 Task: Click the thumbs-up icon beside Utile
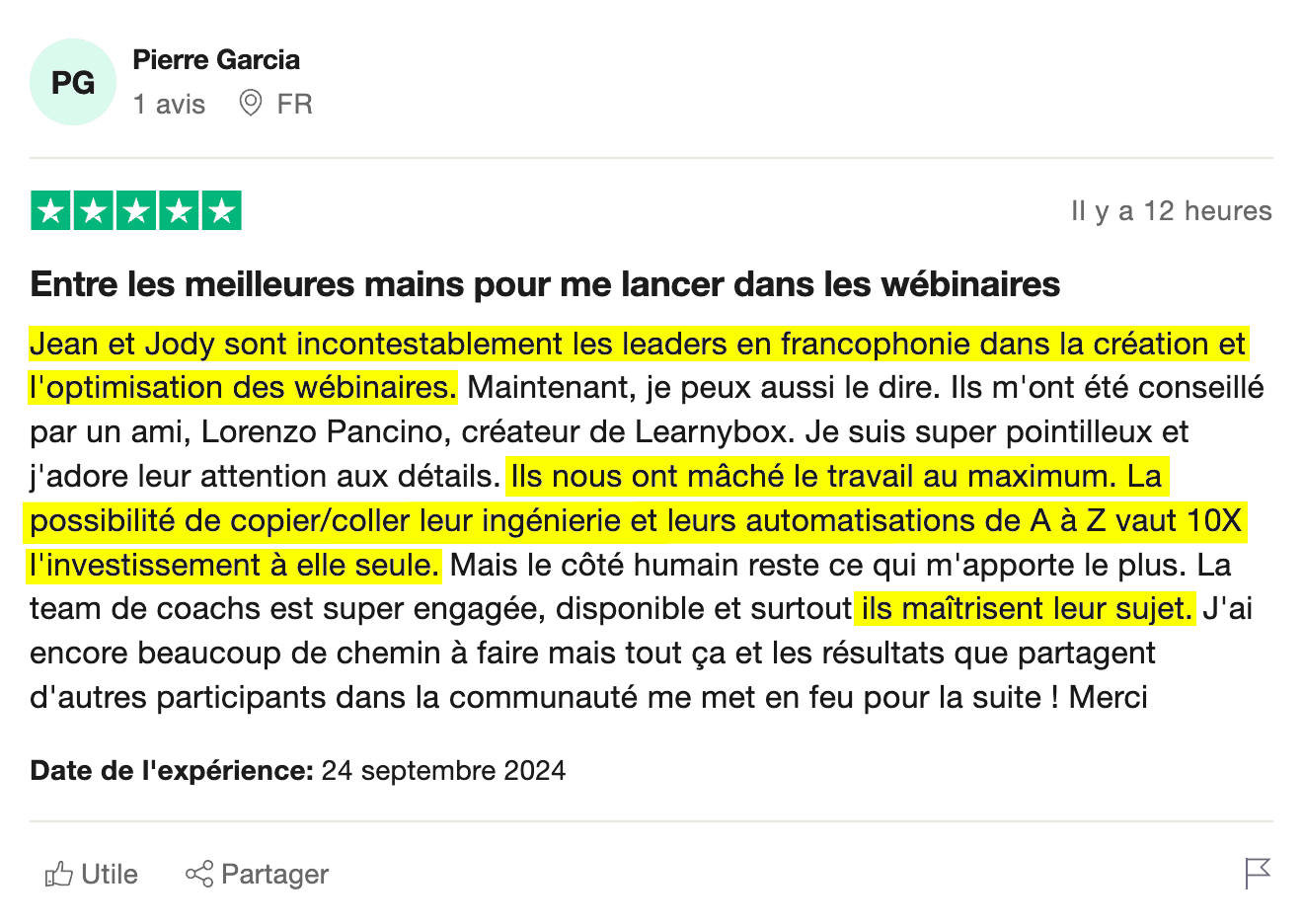point(59,874)
